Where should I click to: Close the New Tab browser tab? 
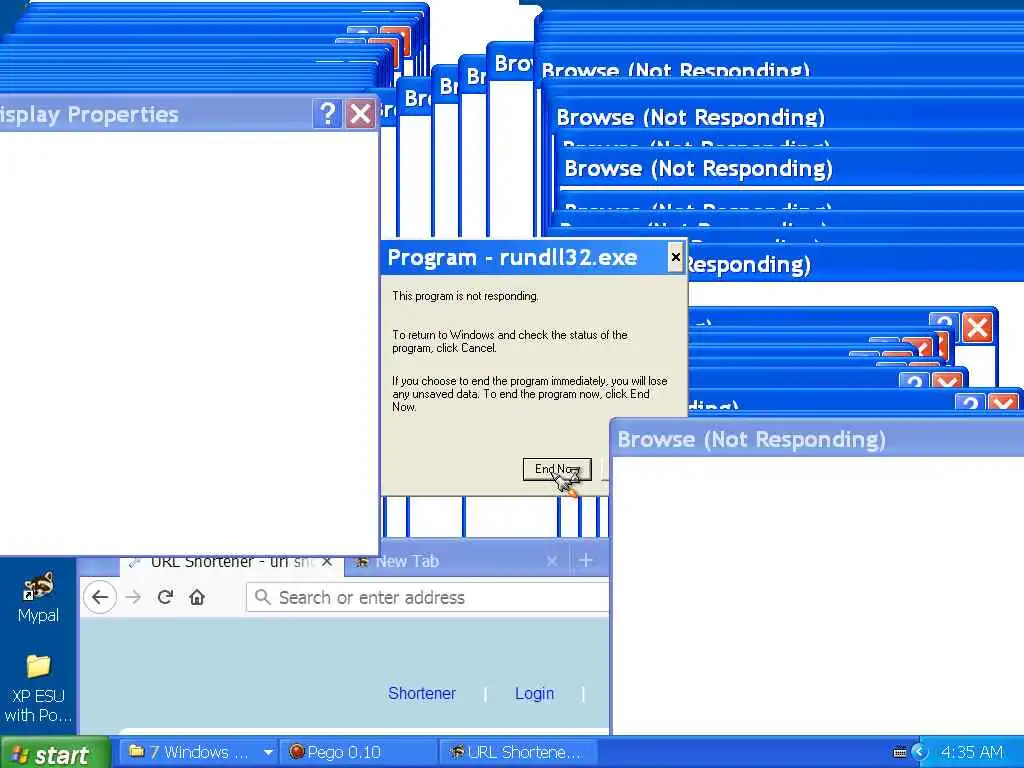click(x=552, y=561)
